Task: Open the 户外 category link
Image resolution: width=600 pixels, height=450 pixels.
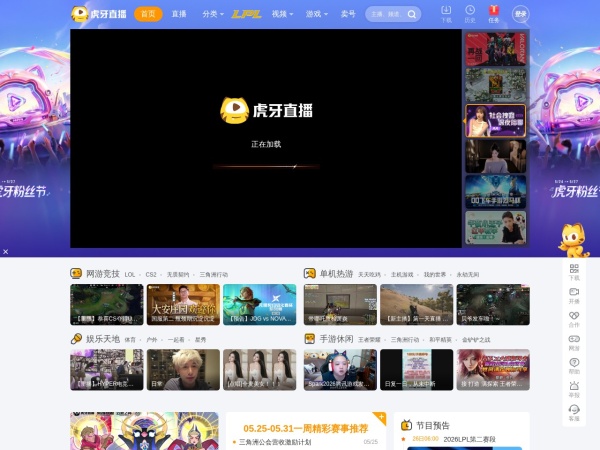Action: pyautogui.click(x=152, y=340)
